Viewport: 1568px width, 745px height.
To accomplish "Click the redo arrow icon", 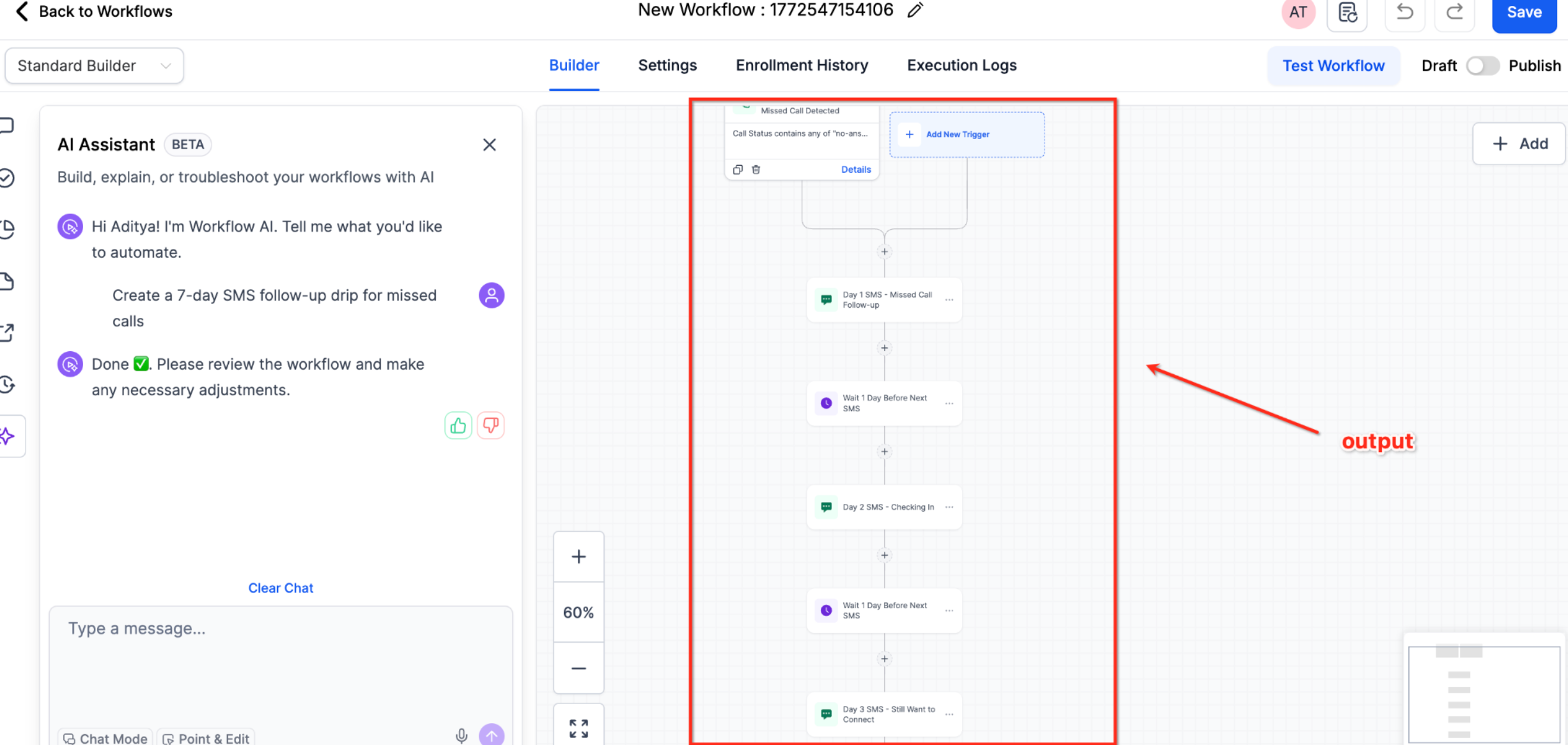I will 1454,12.
